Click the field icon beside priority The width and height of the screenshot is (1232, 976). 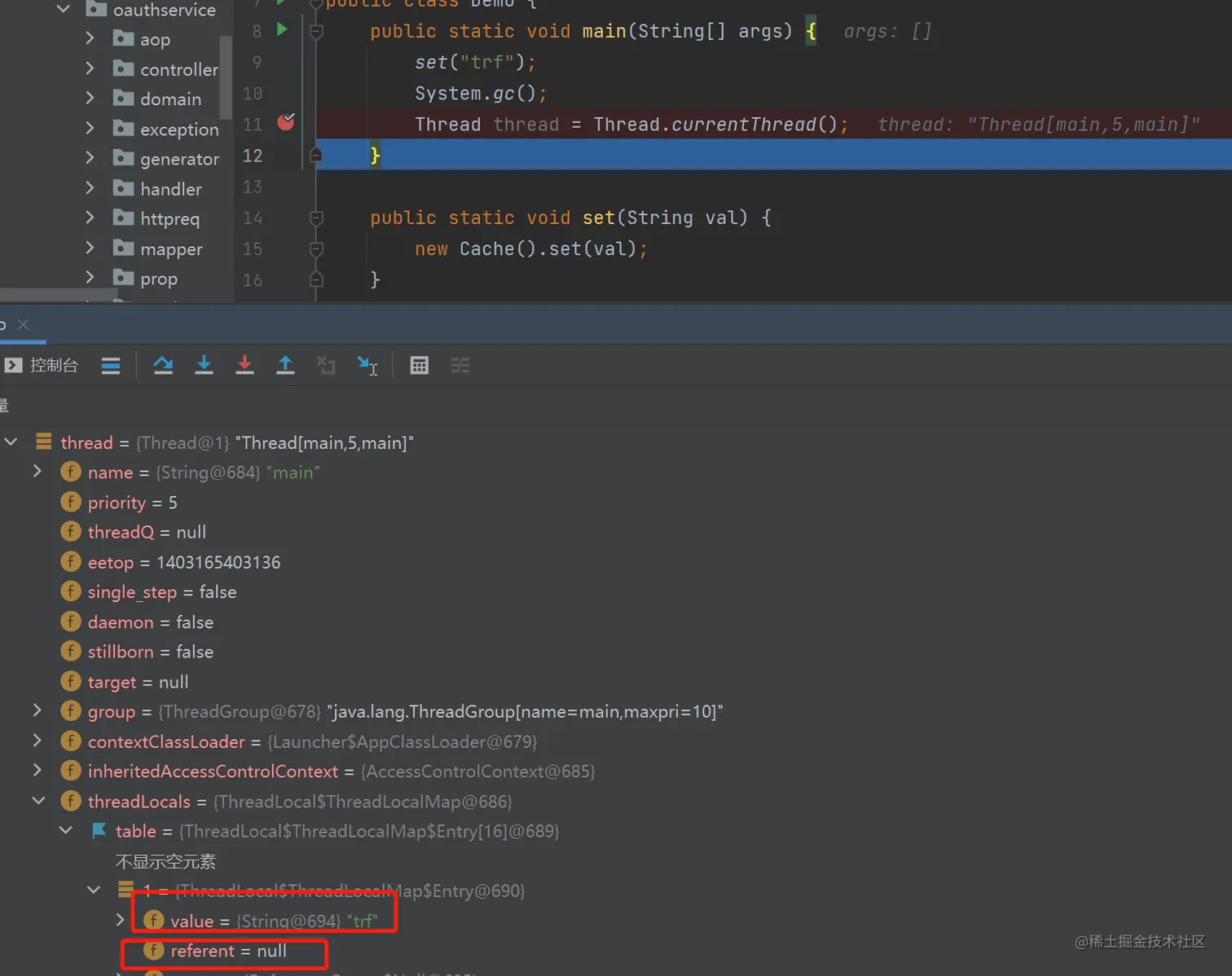pos(71,502)
